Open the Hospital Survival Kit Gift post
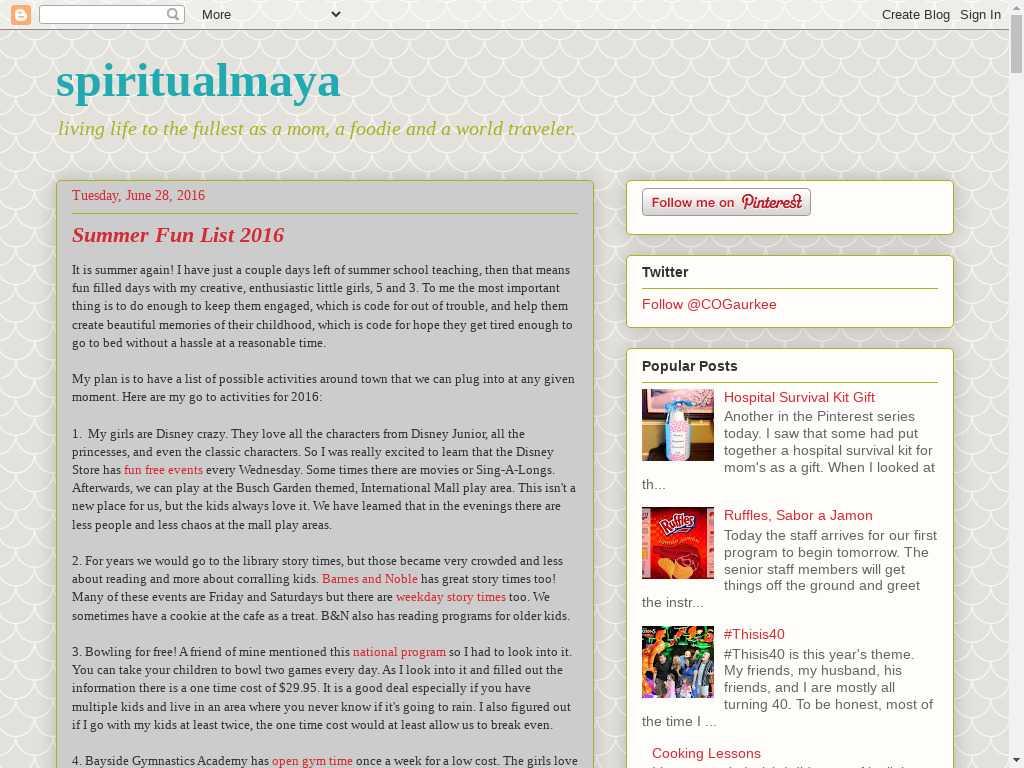 (799, 397)
